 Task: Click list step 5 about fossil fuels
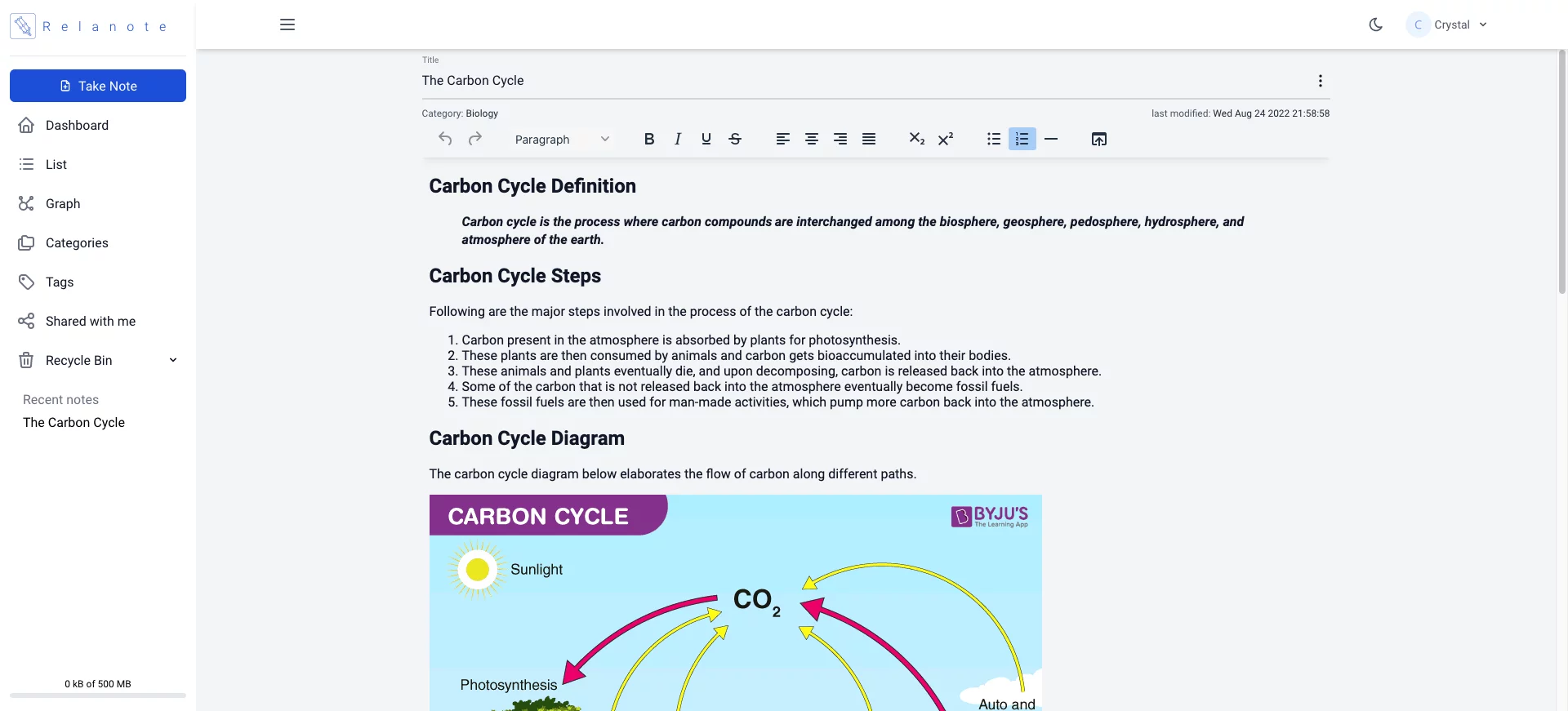tap(777, 402)
